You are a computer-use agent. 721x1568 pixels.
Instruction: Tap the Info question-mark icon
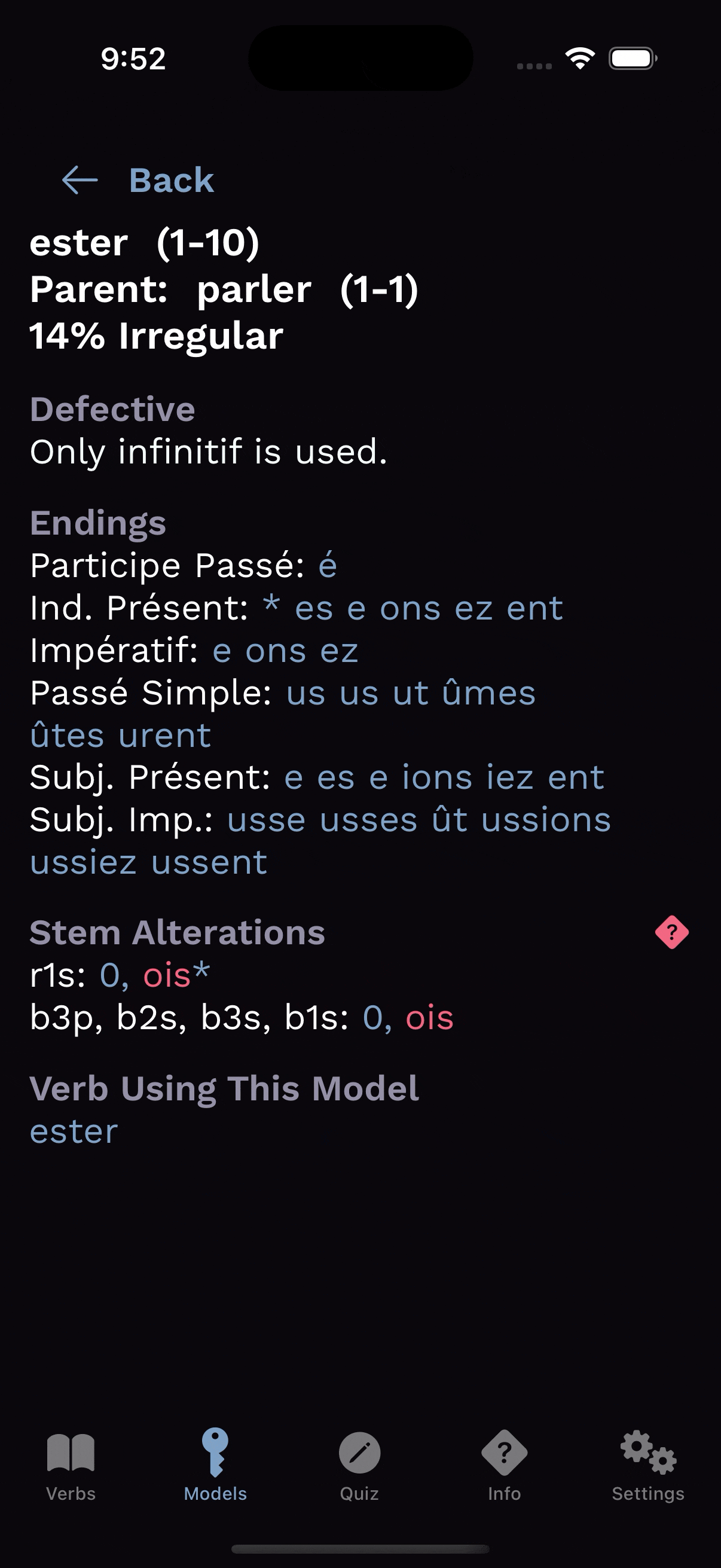click(504, 1453)
